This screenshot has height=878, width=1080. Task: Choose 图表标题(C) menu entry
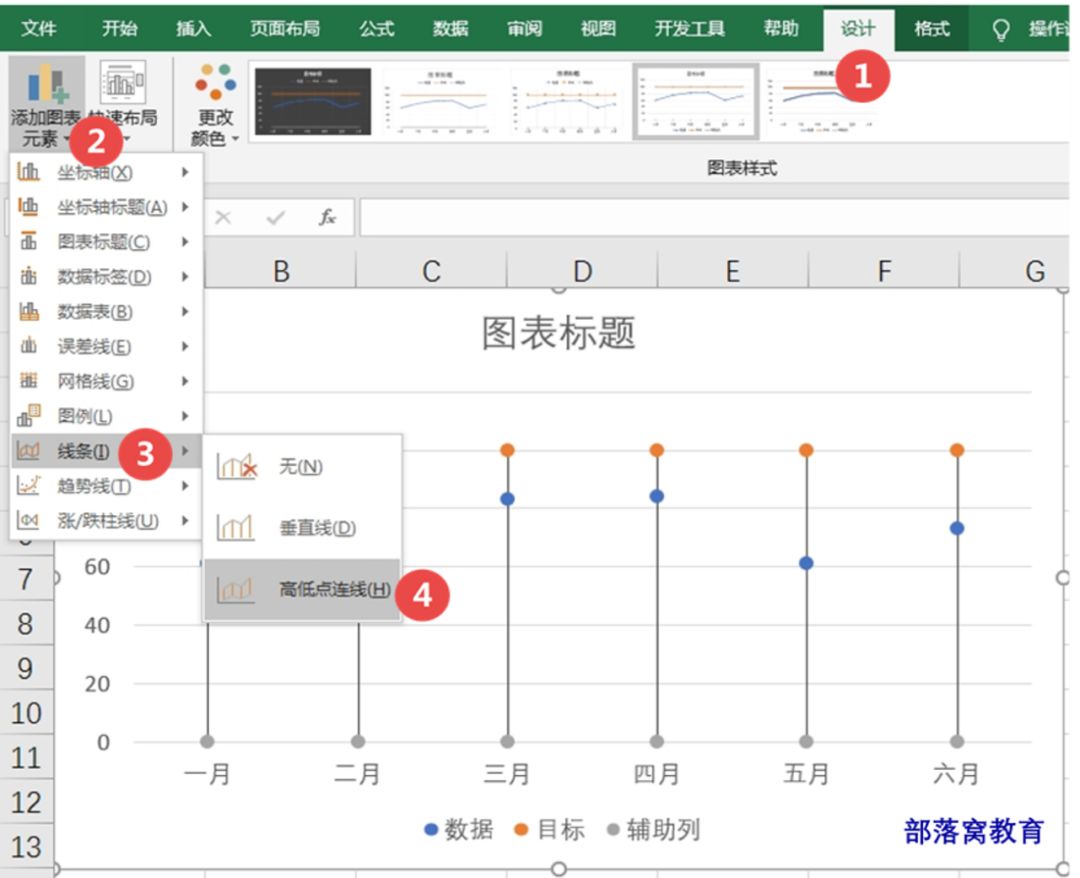(107, 242)
